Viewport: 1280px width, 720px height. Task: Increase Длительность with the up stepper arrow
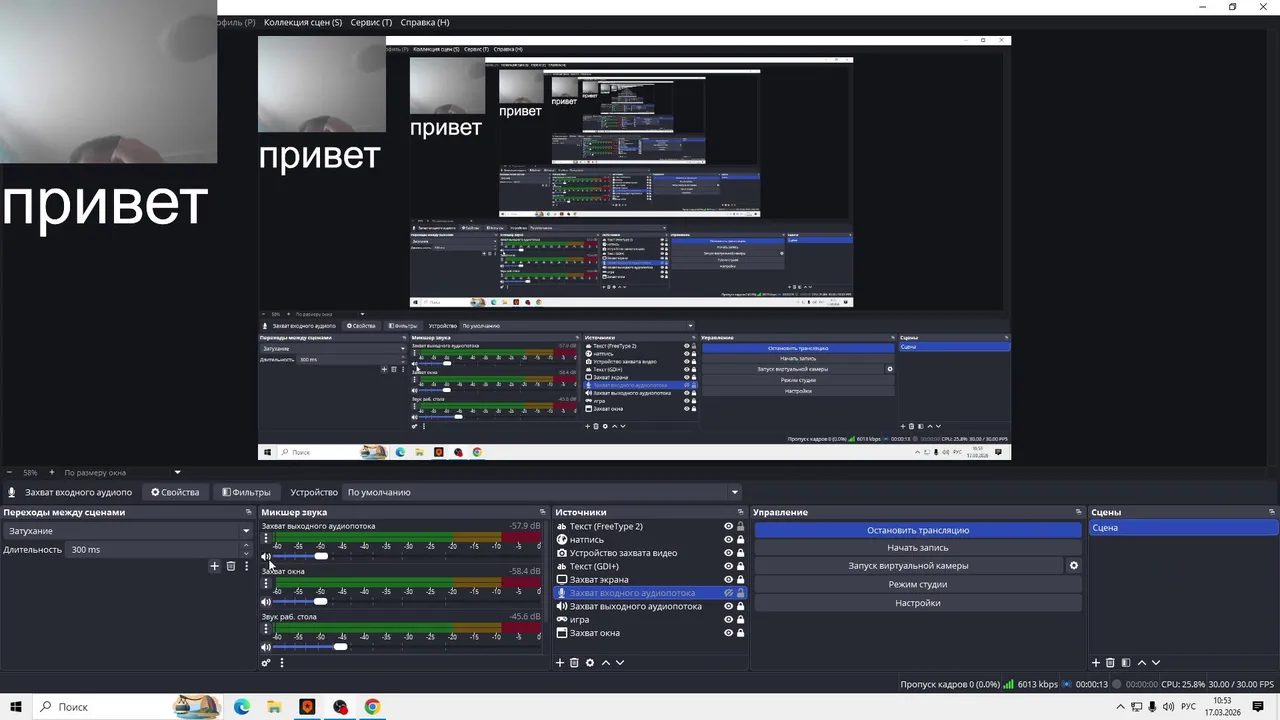pos(246,546)
